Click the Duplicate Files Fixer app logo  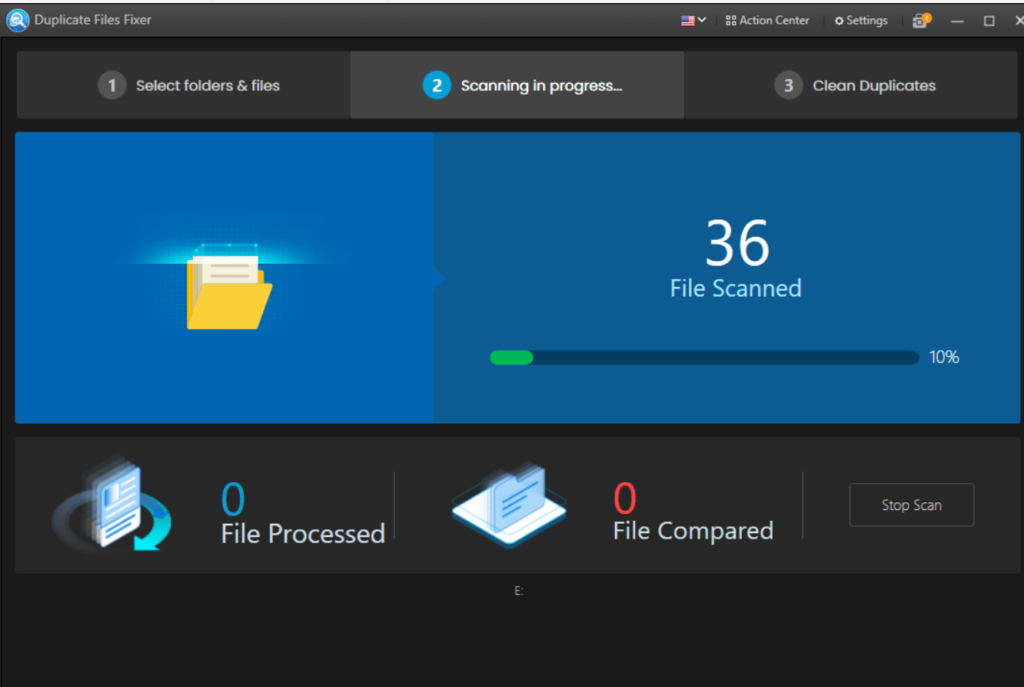(x=18, y=20)
